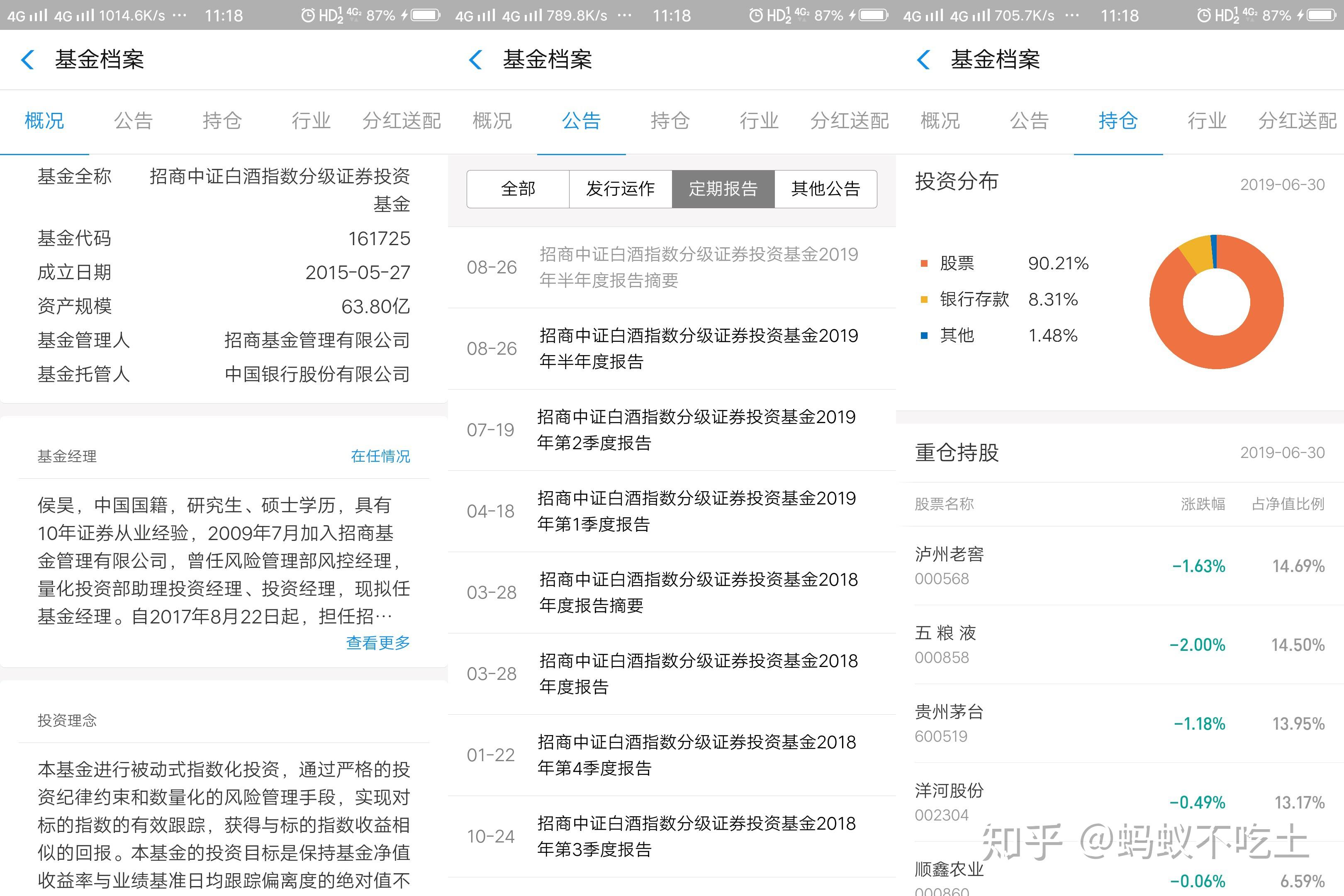Tap the back arrow in the right panel
This screenshot has width=1344, height=896.
tap(923, 59)
